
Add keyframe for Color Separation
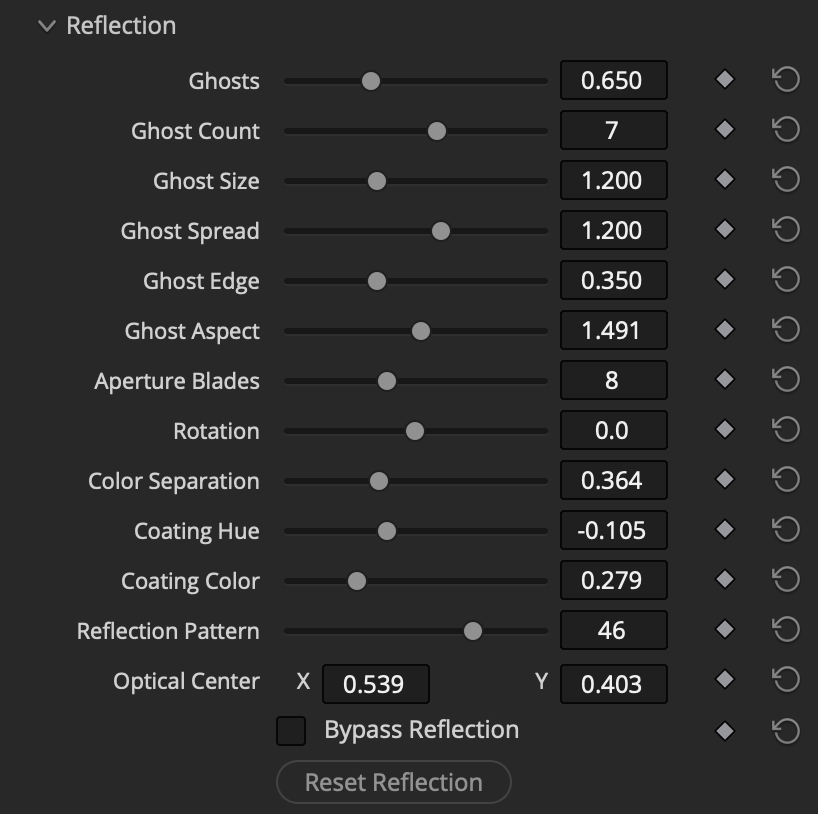pyautogui.click(x=725, y=480)
